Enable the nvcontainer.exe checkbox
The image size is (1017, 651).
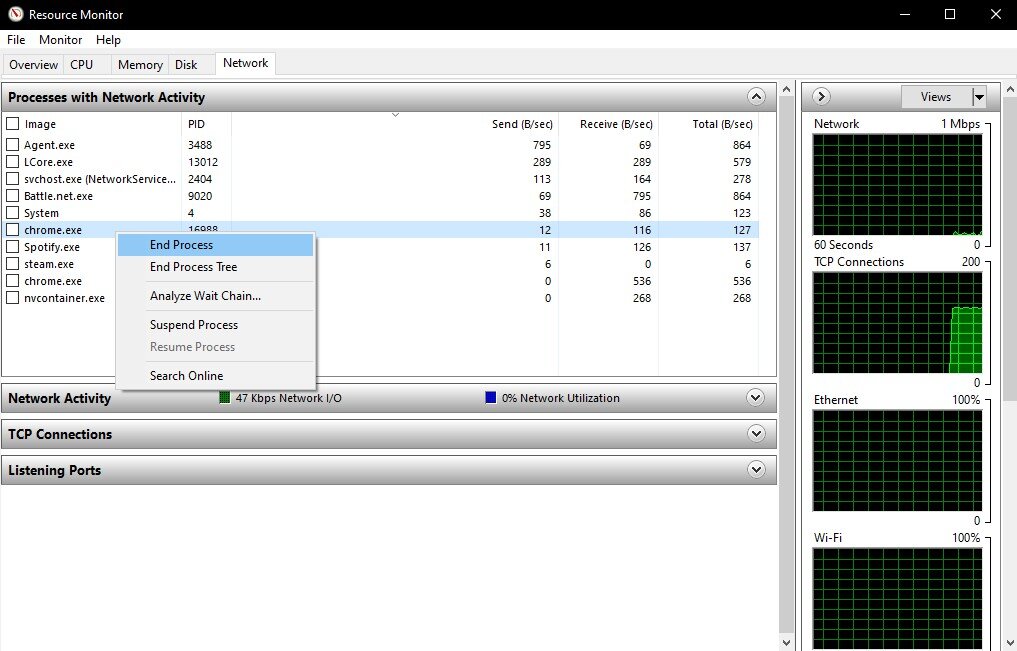coord(13,298)
